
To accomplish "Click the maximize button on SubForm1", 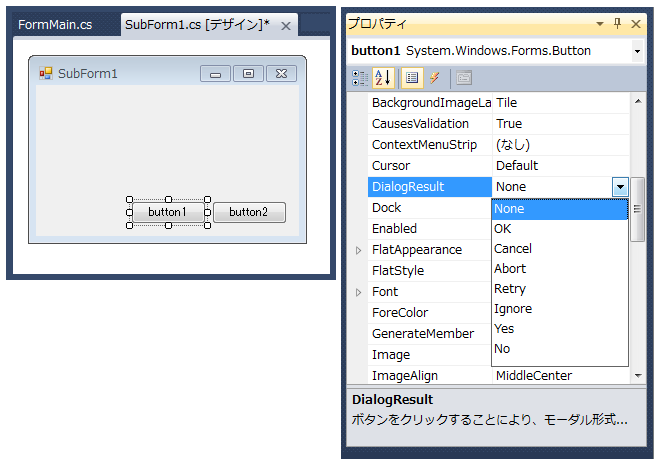I will 248,74.
